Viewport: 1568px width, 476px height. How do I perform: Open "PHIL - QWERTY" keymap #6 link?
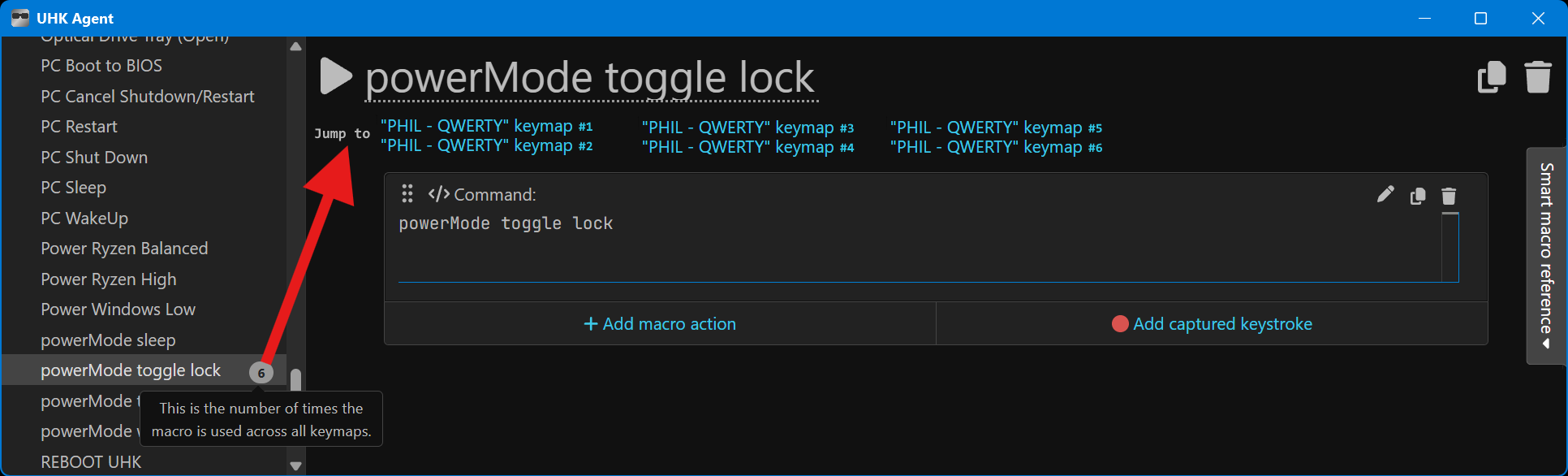click(996, 147)
